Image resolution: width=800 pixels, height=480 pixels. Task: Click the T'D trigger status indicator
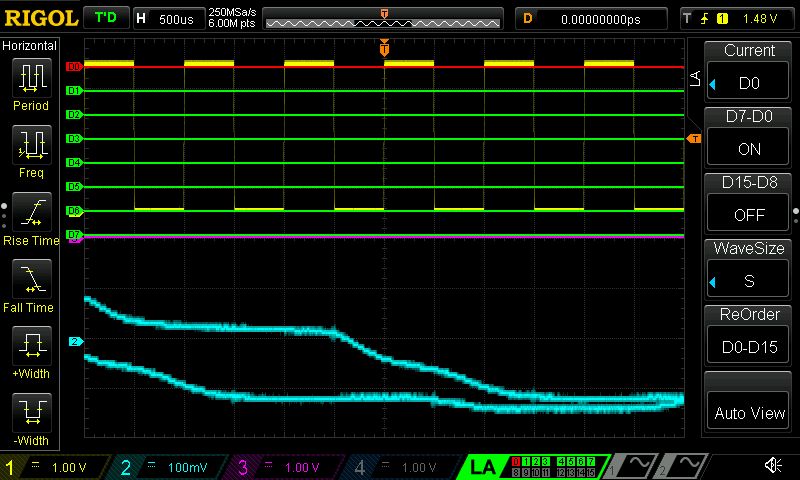tap(106, 18)
